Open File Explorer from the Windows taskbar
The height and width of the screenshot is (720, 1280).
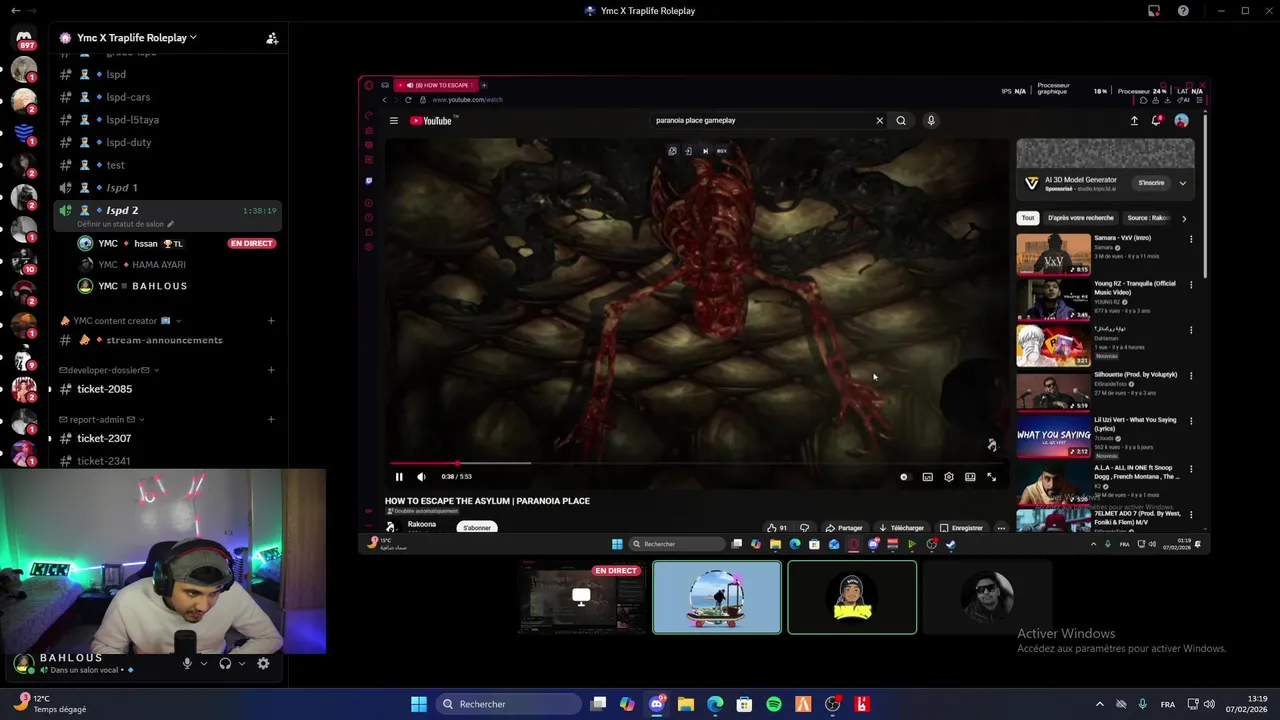coord(686,704)
